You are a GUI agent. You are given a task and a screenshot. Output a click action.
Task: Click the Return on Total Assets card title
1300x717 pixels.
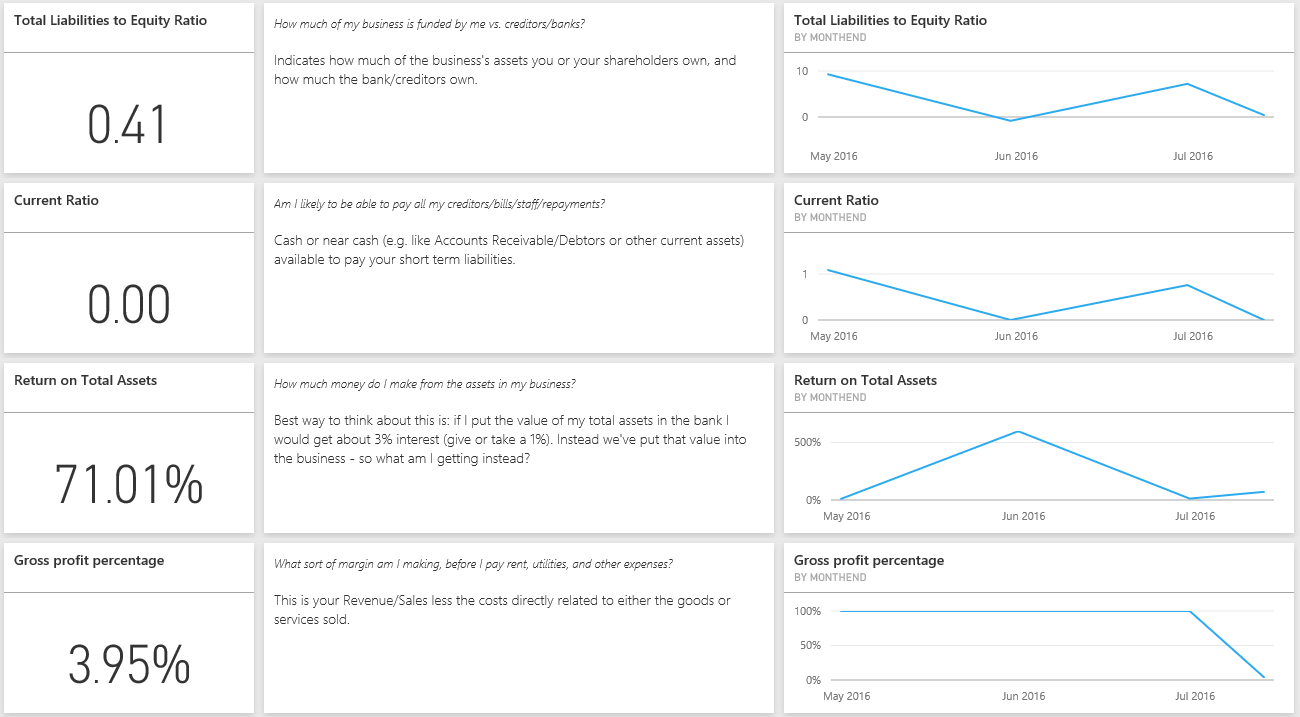tap(85, 380)
